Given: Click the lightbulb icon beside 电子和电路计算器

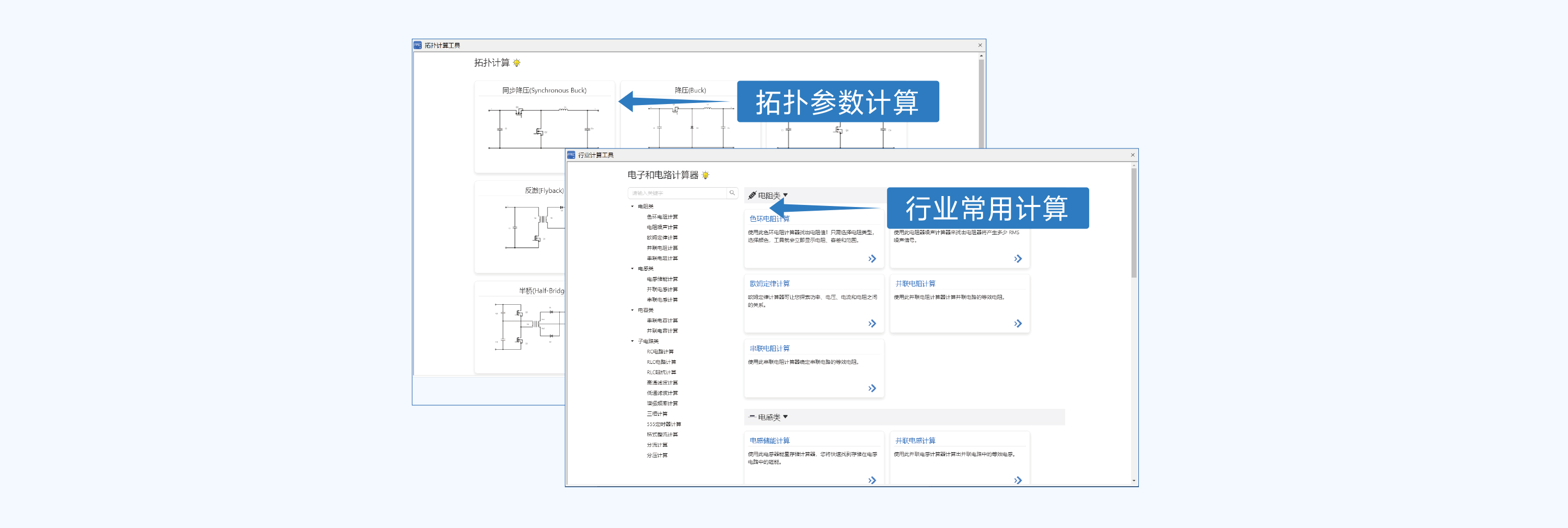Looking at the screenshot, I should [x=706, y=176].
